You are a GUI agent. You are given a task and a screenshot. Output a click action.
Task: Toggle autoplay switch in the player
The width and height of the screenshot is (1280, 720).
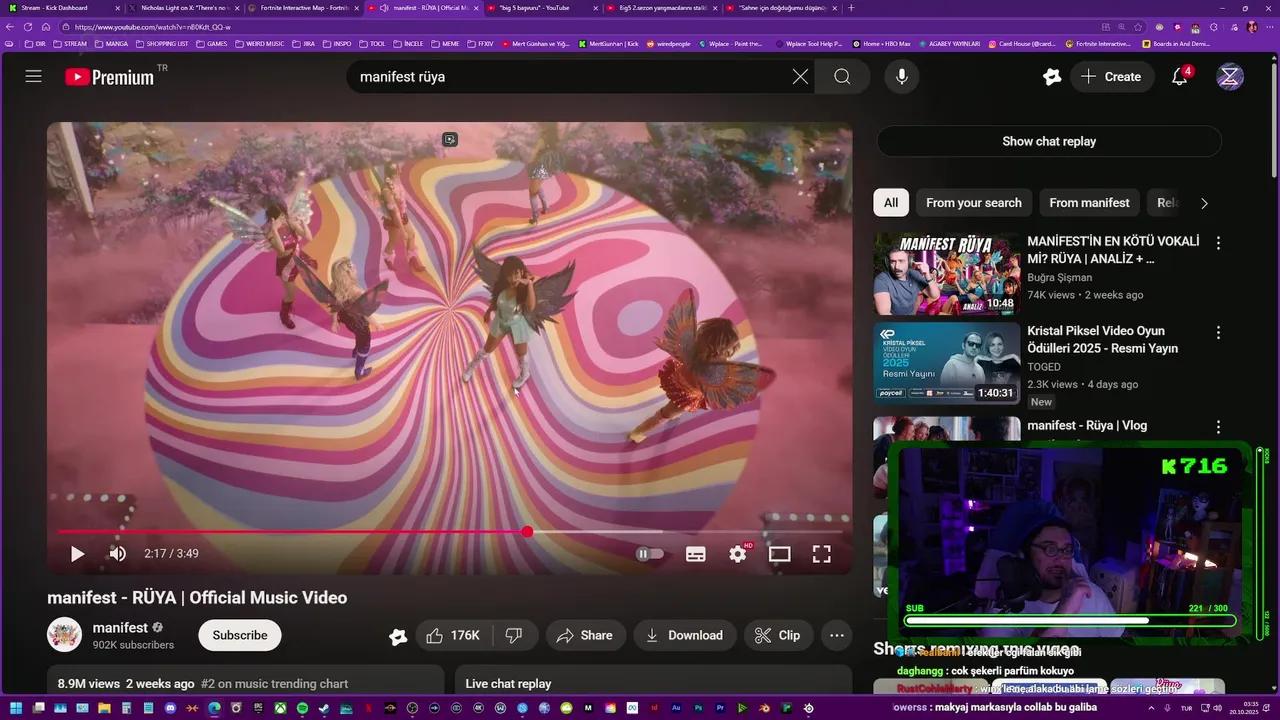(649, 553)
